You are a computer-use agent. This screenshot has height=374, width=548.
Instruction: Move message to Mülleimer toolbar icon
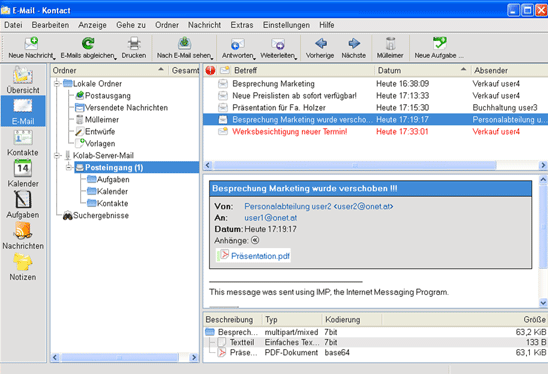point(390,44)
